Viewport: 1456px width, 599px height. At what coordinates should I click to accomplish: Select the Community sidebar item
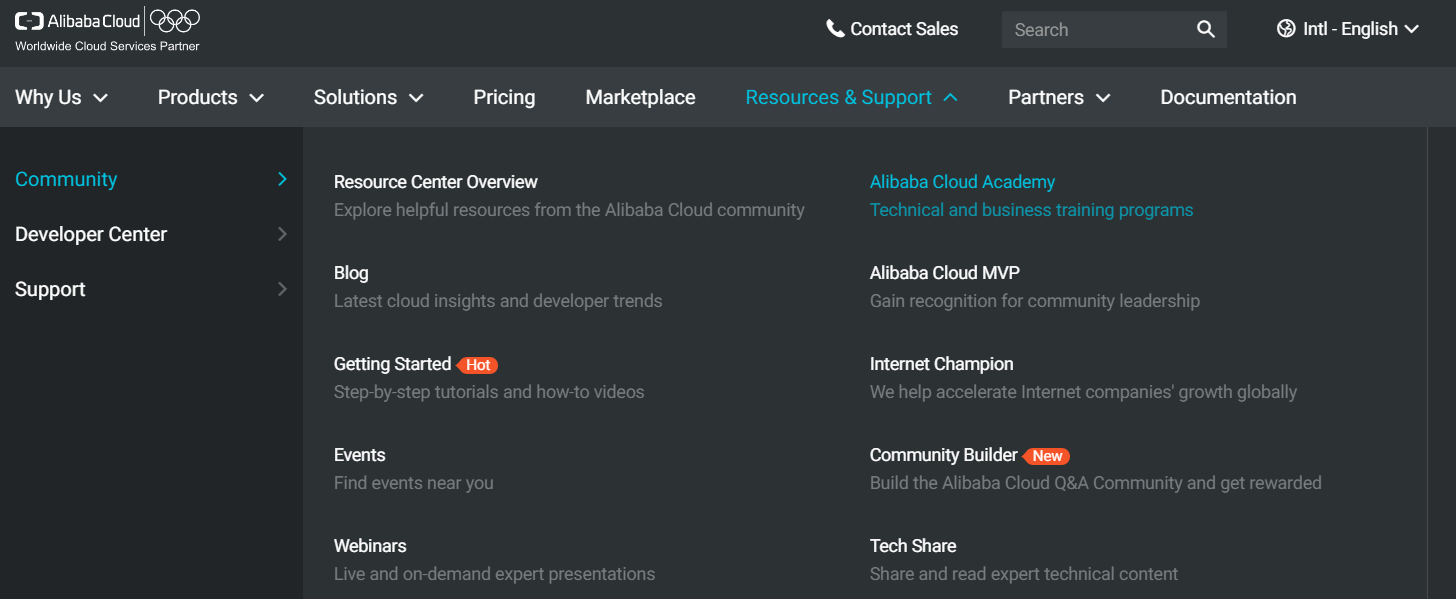(66, 179)
